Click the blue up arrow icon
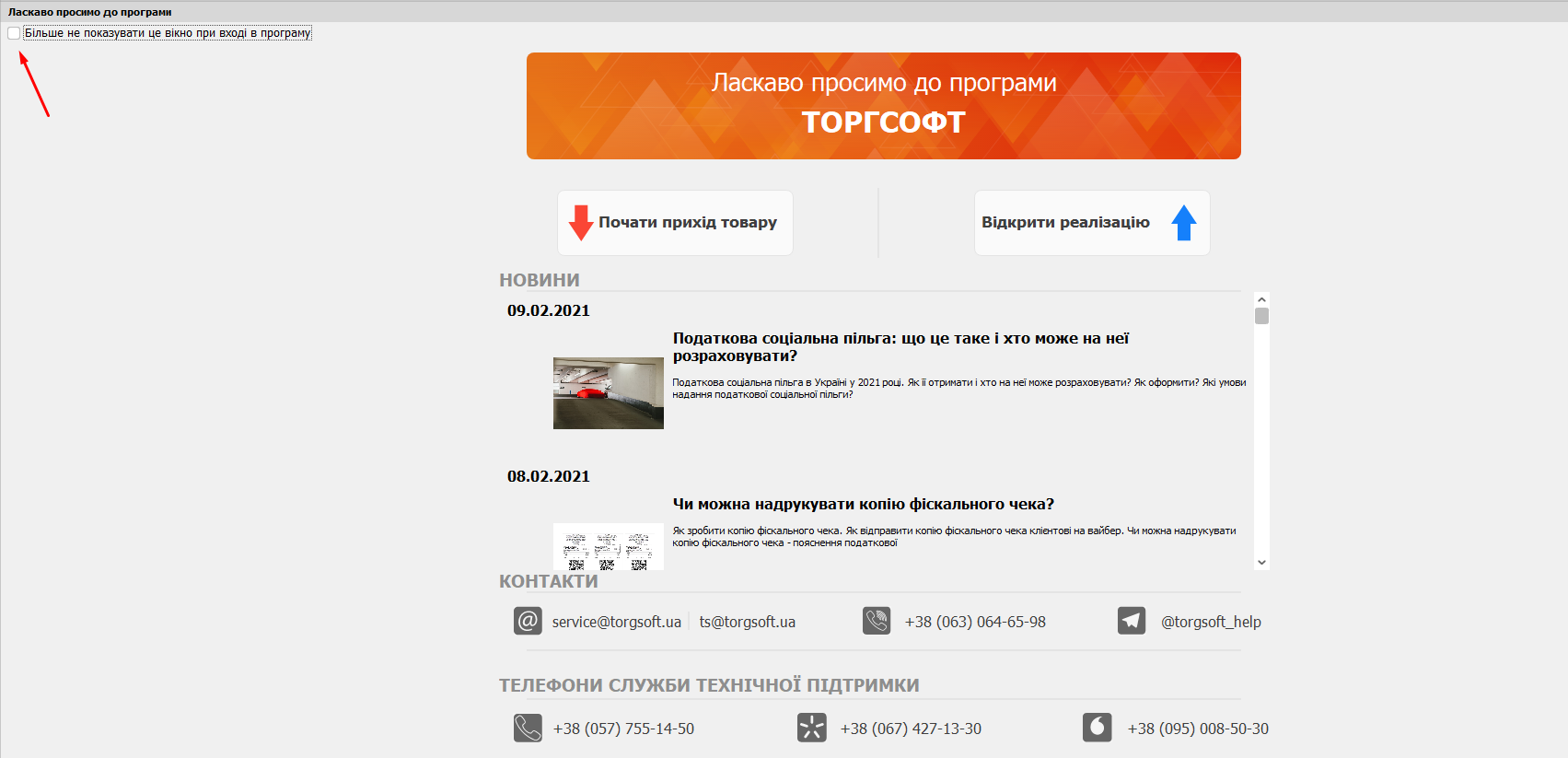This screenshot has width=1568, height=758. 1183,223
